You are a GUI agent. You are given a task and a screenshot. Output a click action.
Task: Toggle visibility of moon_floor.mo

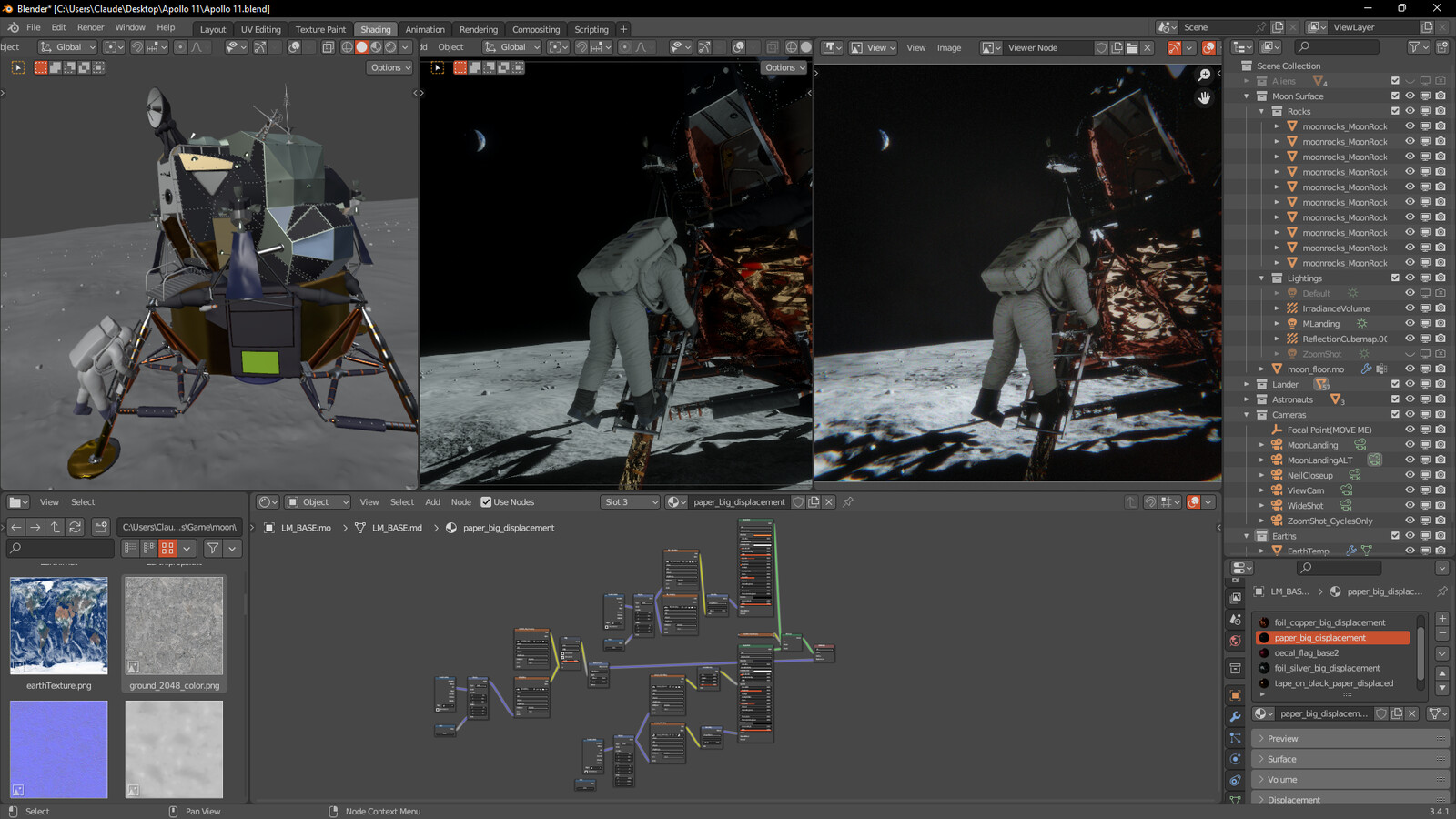click(1410, 369)
